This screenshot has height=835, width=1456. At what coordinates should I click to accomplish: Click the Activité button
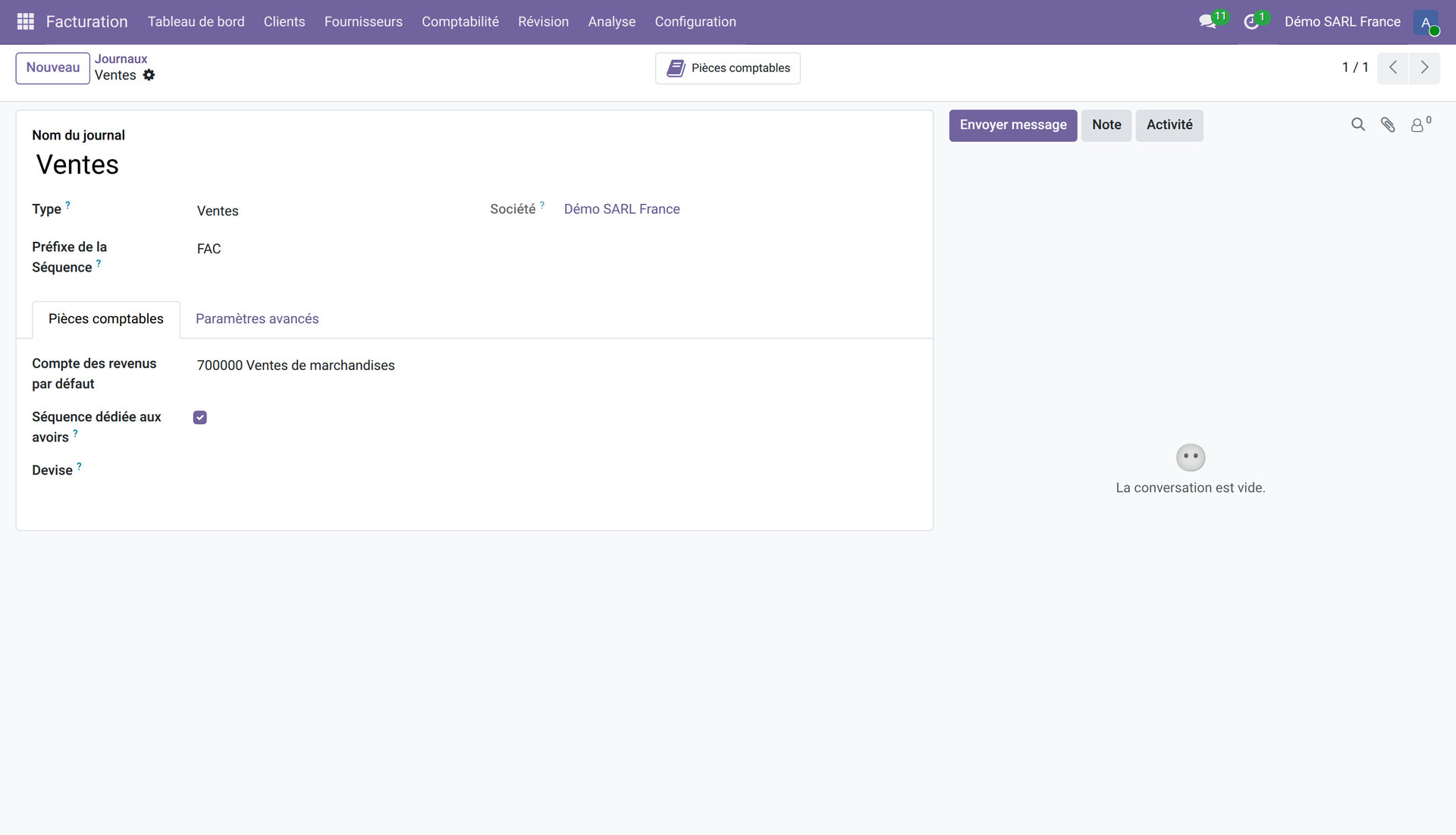1169,125
